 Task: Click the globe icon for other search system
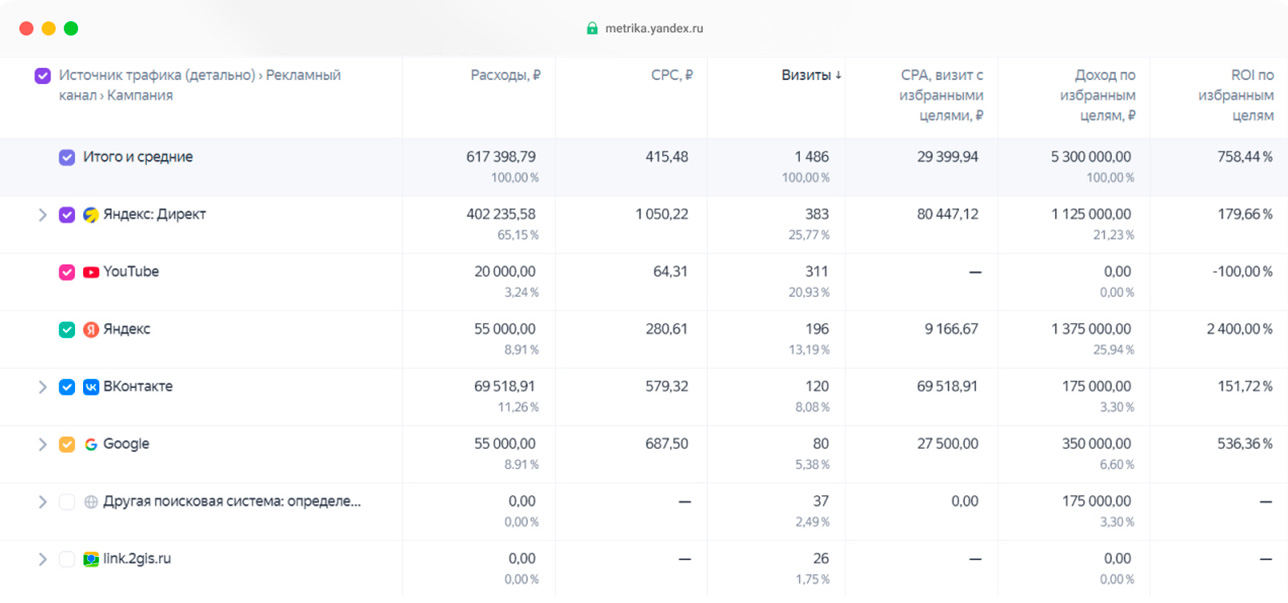91,502
